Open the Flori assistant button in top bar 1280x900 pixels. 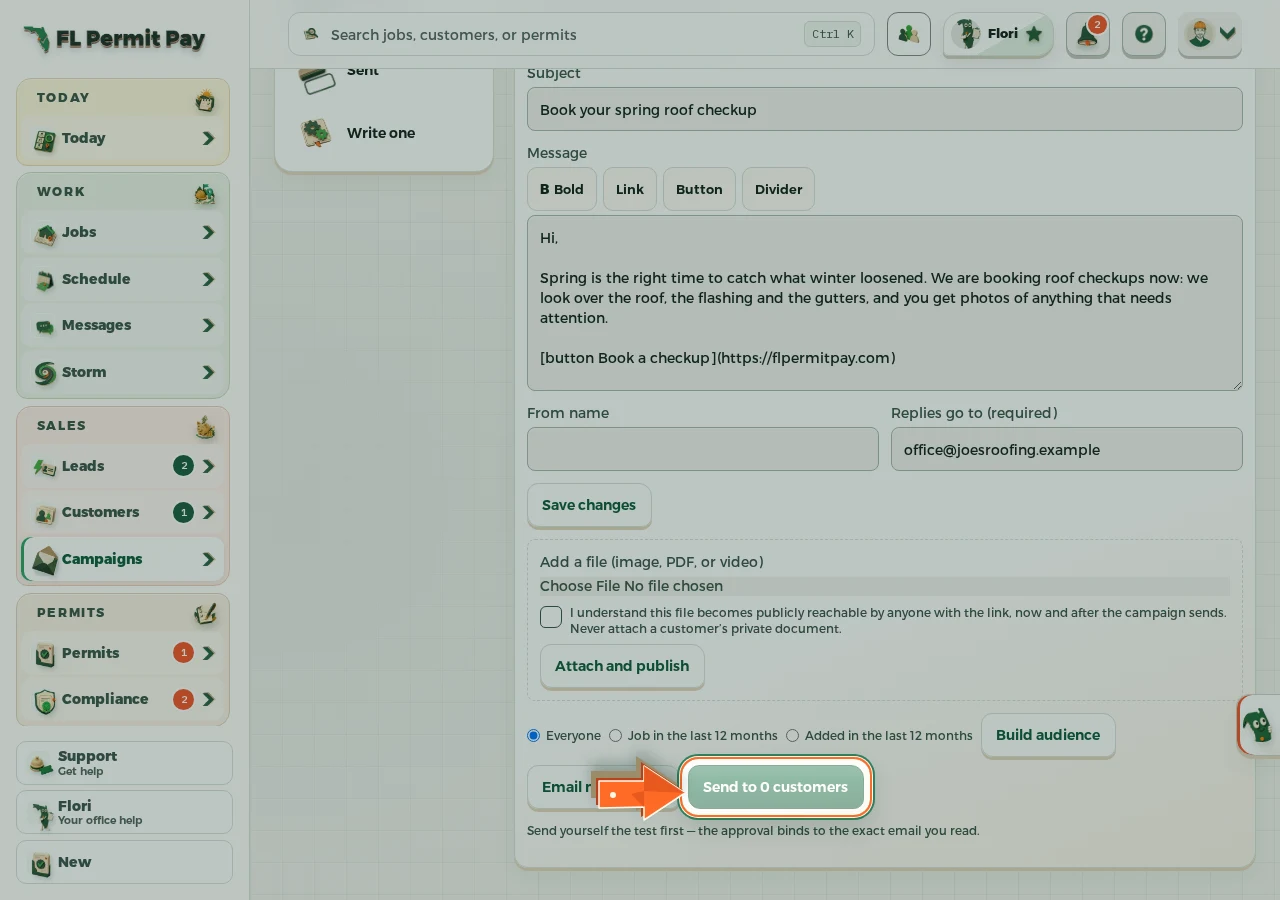pos(998,35)
